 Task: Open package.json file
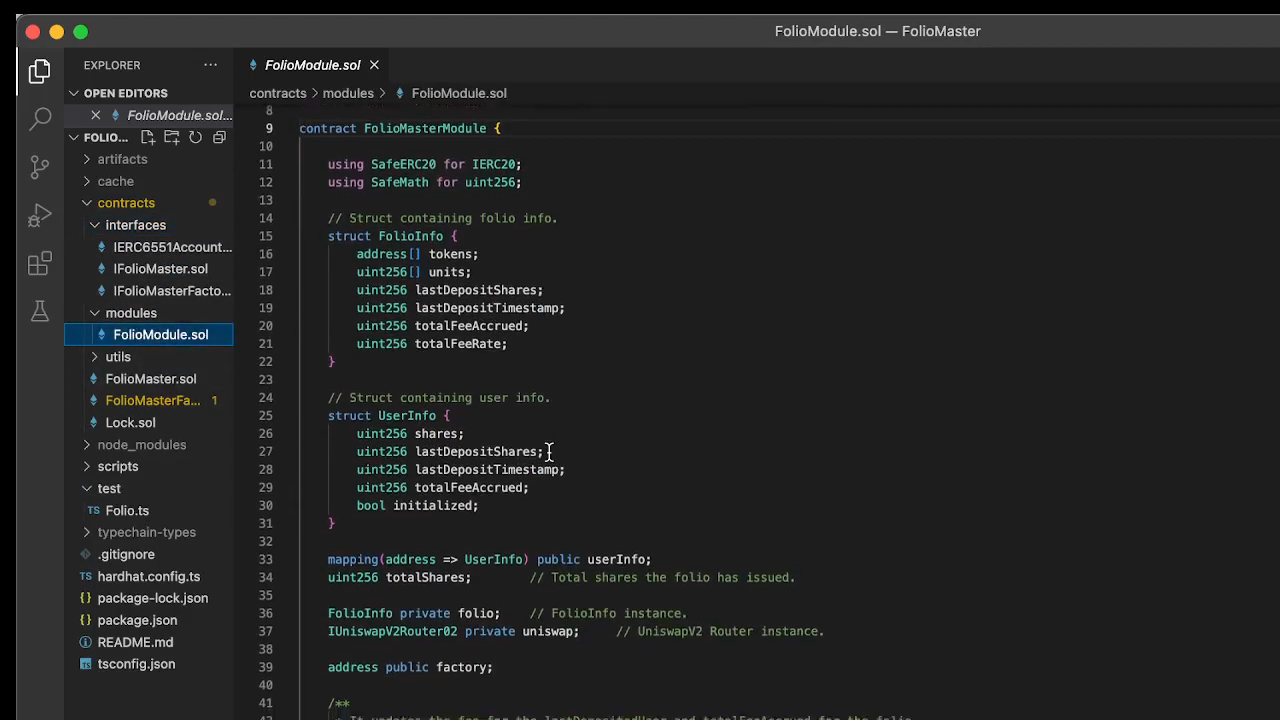click(137, 621)
